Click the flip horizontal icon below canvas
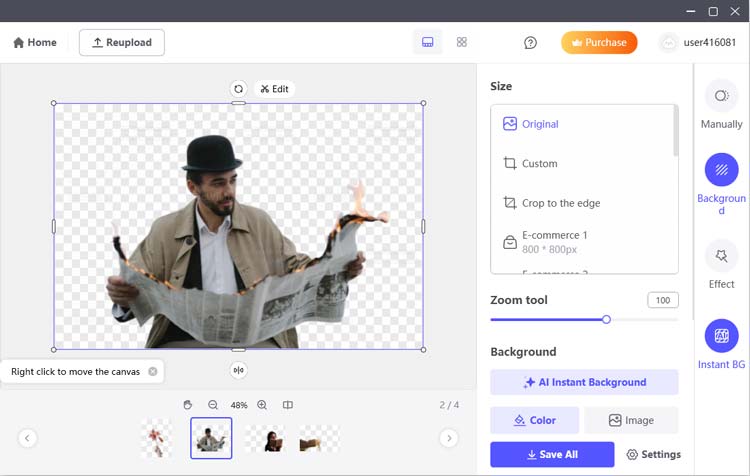The image size is (750, 476). point(238,370)
